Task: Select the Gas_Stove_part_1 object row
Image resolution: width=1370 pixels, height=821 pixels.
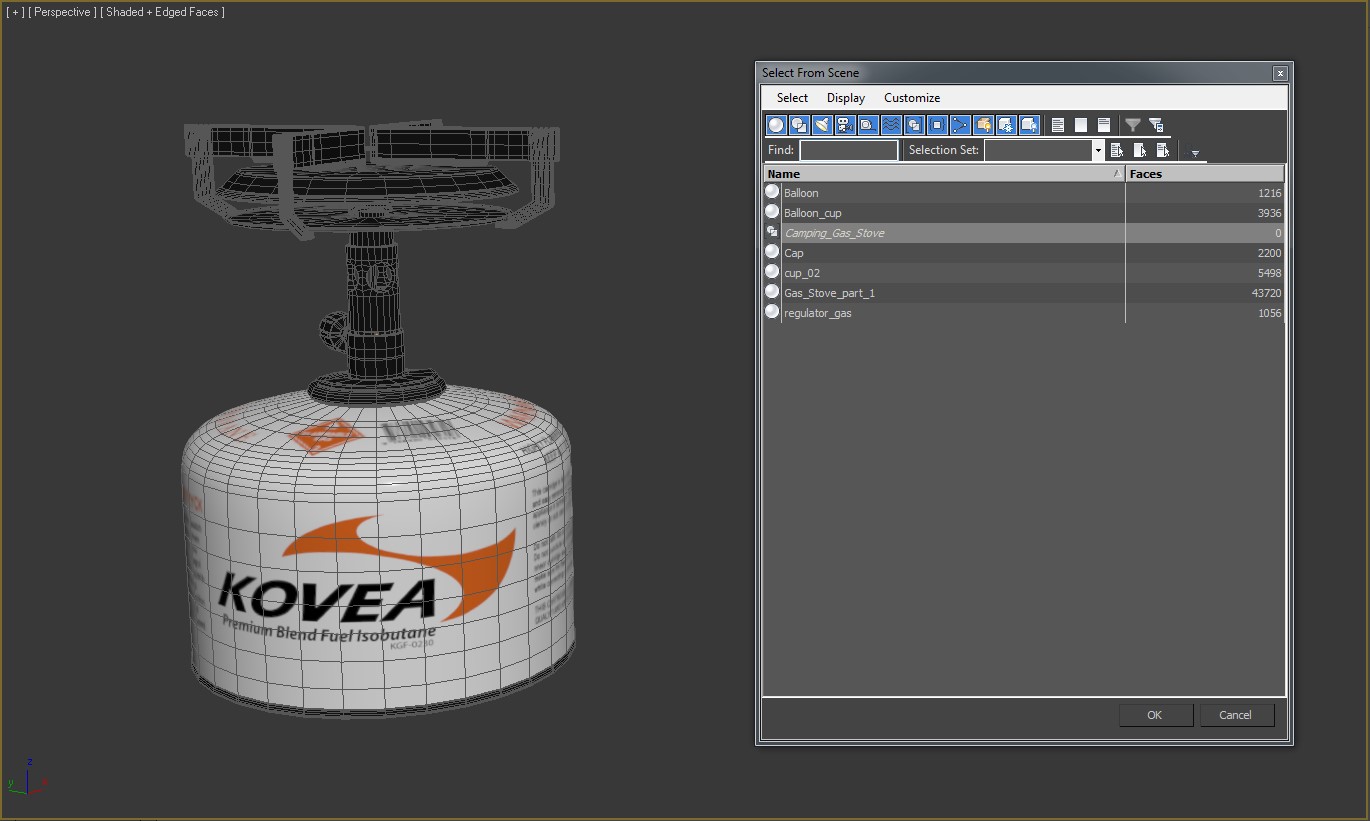Action: tap(1023, 293)
